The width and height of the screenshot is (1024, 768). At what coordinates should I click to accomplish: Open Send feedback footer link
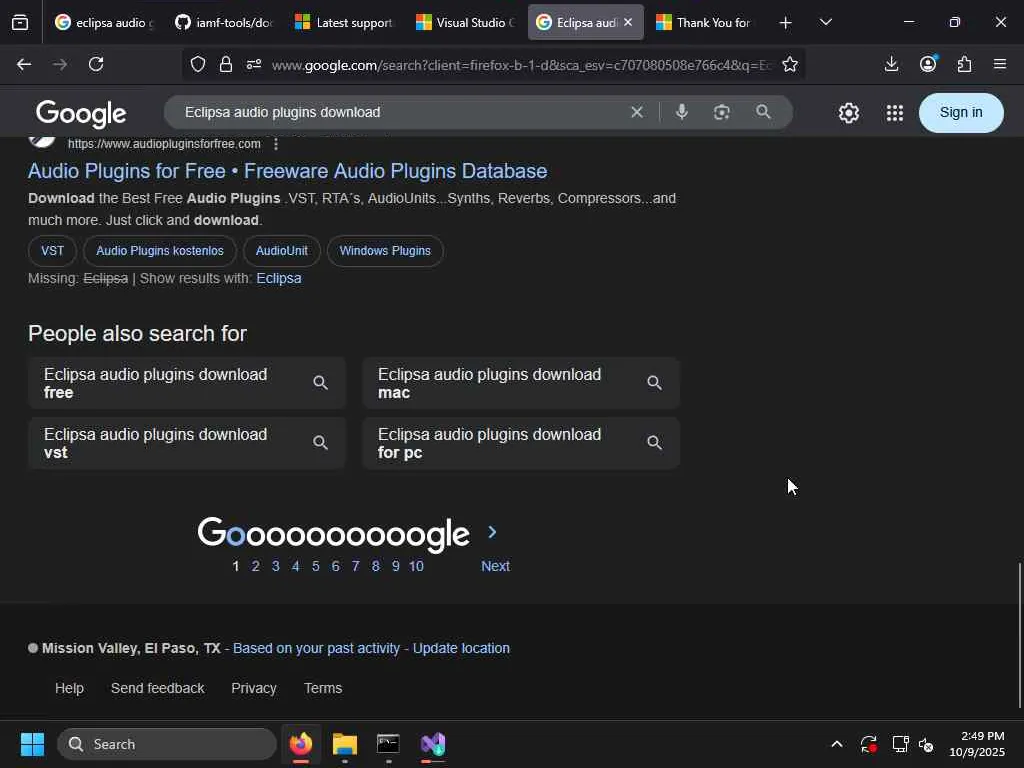pos(157,688)
